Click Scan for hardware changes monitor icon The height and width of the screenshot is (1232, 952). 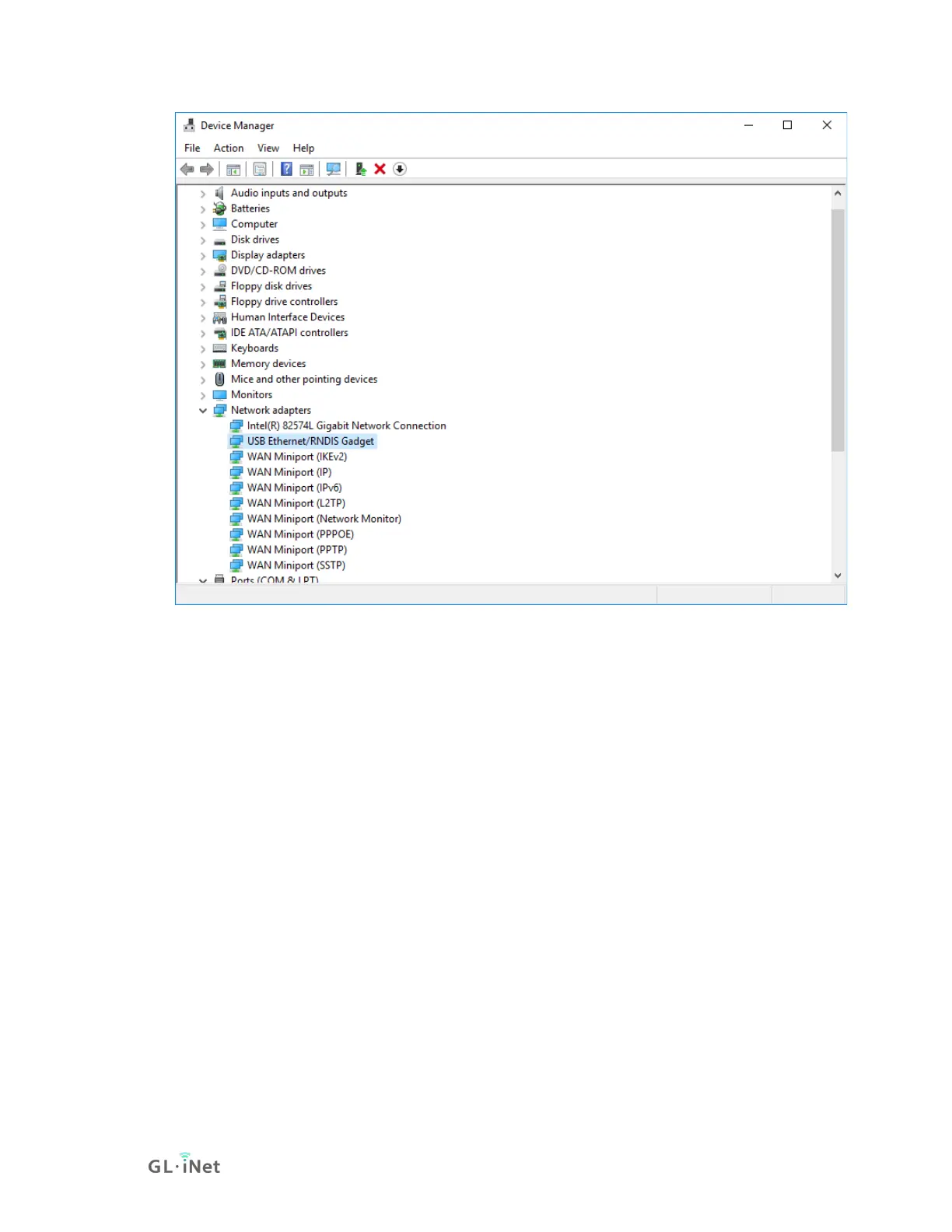pyautogui.click(x=334, y=169)
